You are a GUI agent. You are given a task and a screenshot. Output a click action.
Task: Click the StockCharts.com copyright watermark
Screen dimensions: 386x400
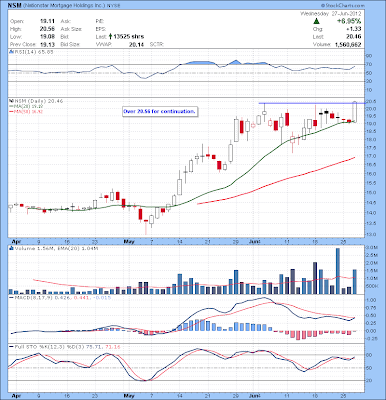(x=343, y=6)
